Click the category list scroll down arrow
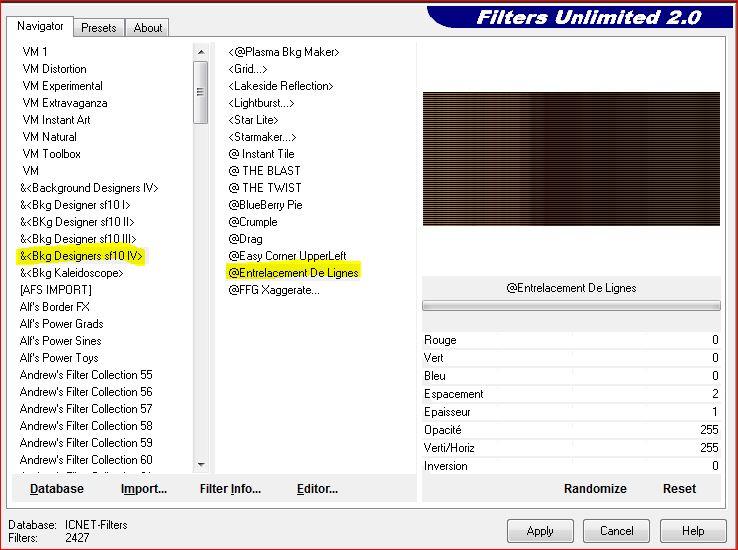 pyautogui.click(x=201, y=465)
